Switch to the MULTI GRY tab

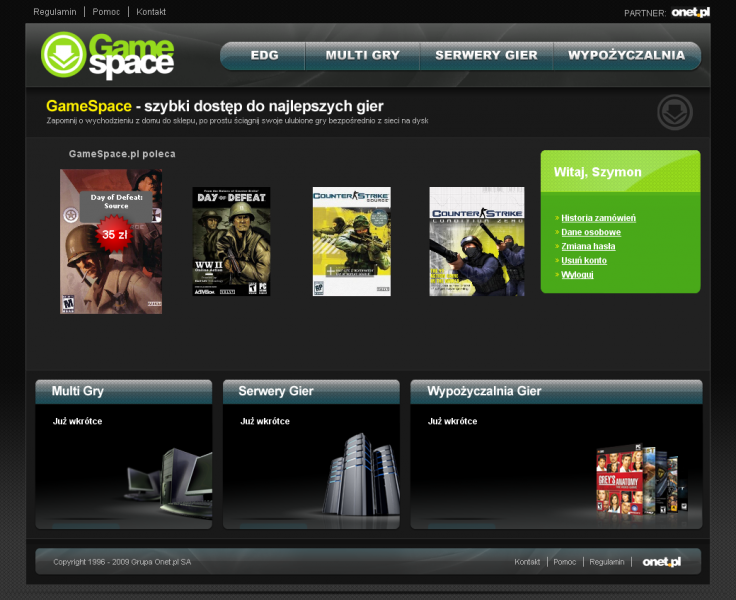362,56
